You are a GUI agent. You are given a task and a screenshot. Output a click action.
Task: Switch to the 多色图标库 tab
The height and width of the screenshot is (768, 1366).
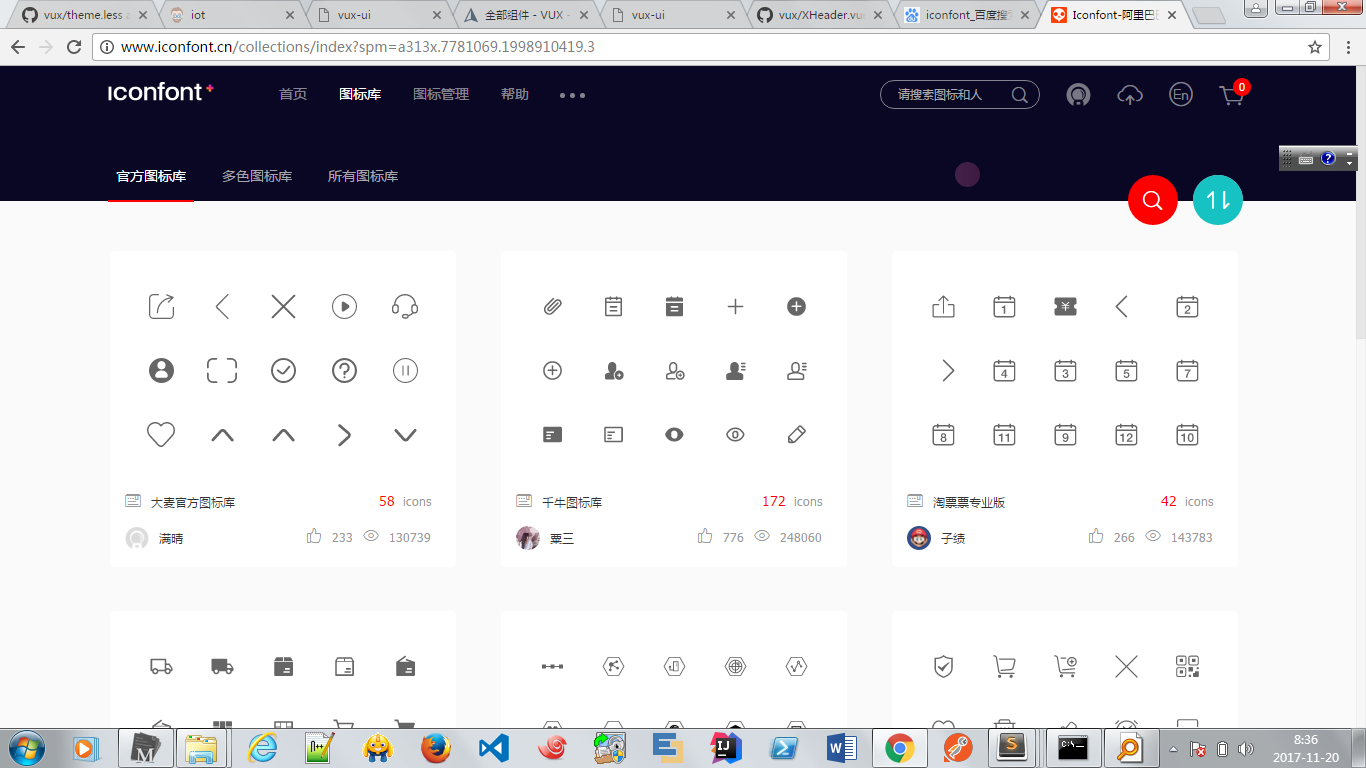[257, 176]
